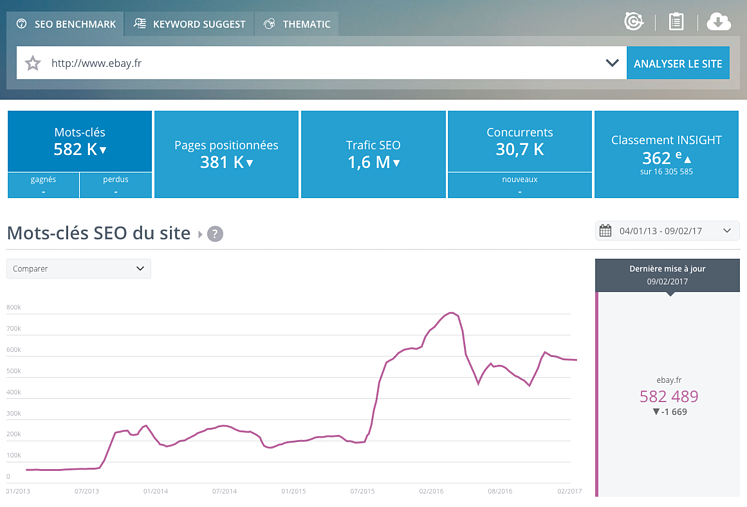Viewport: 747px width, 507px height.
Task: Star the ebay.fr URL as favorite
Action: tap(33, 63)
